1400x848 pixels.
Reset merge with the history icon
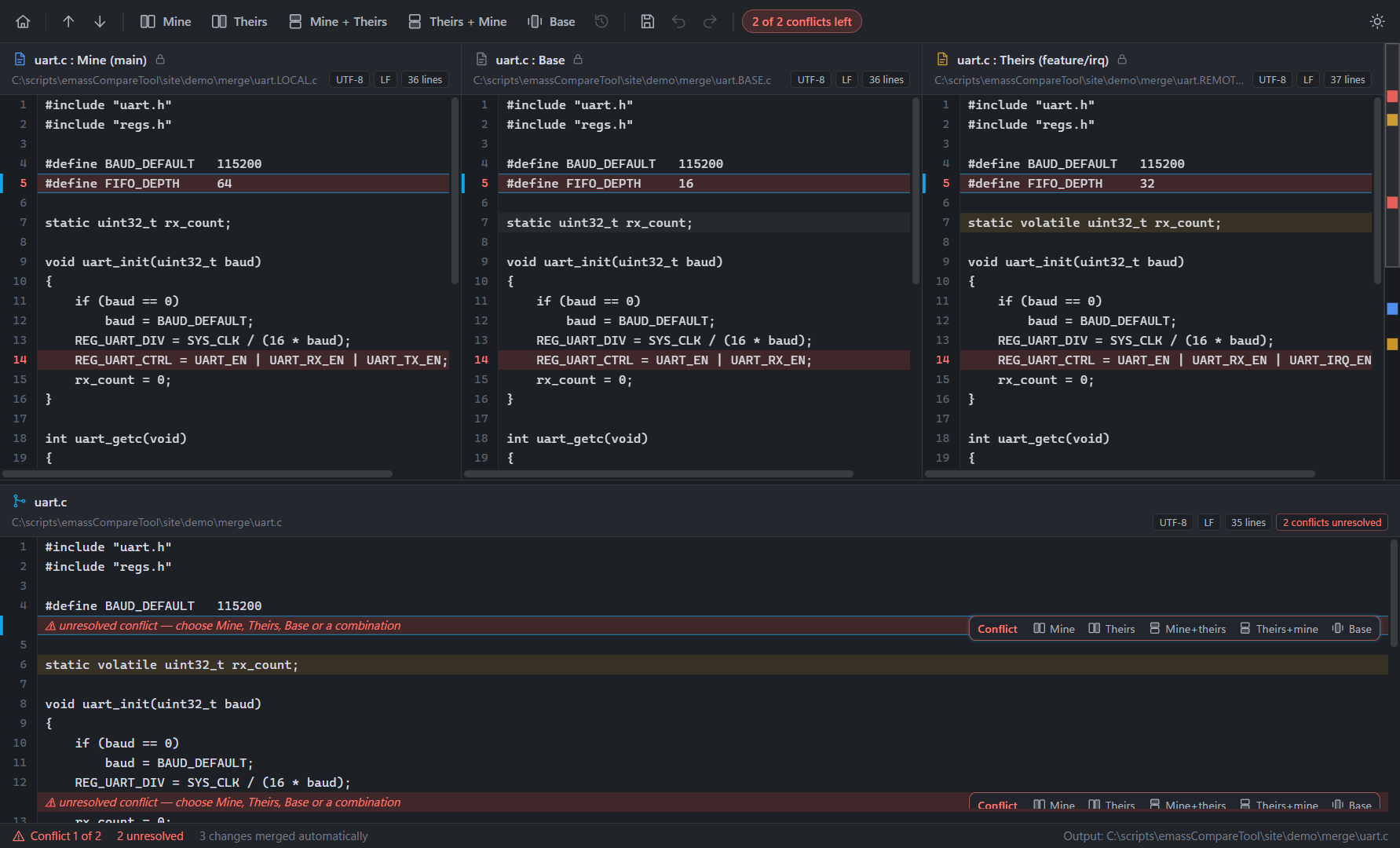(601, 21)
